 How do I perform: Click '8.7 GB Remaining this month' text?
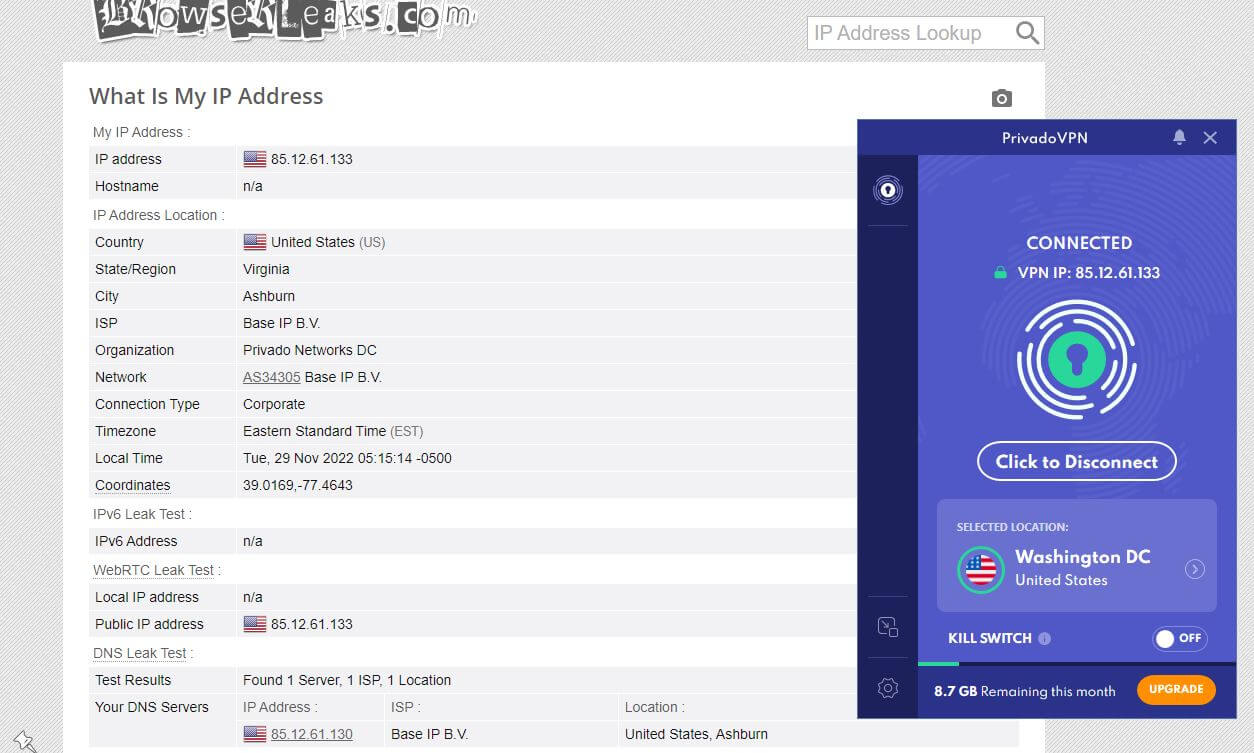click(x=1025, y=691)
